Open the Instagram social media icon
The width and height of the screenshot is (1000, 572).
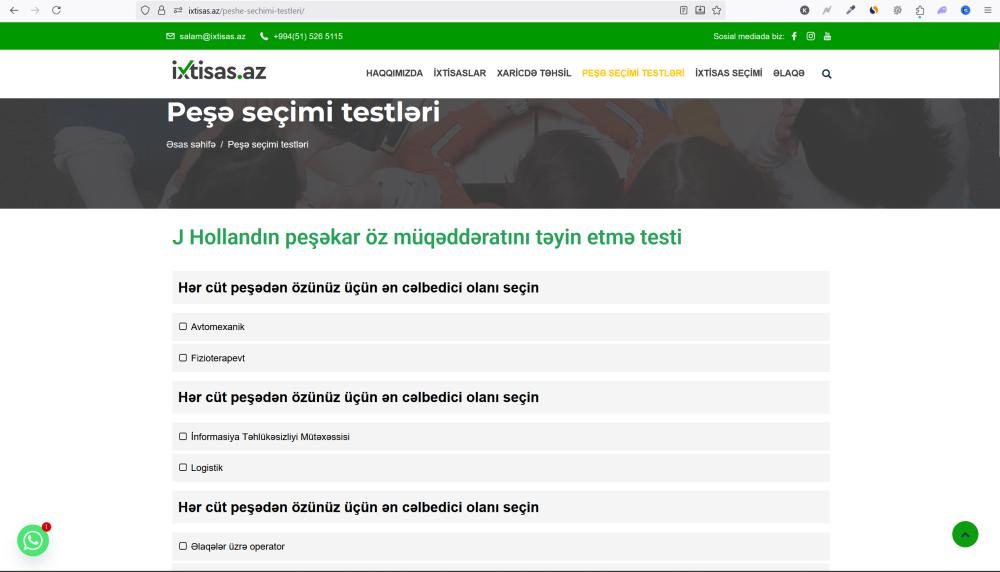tap(811, 36)
